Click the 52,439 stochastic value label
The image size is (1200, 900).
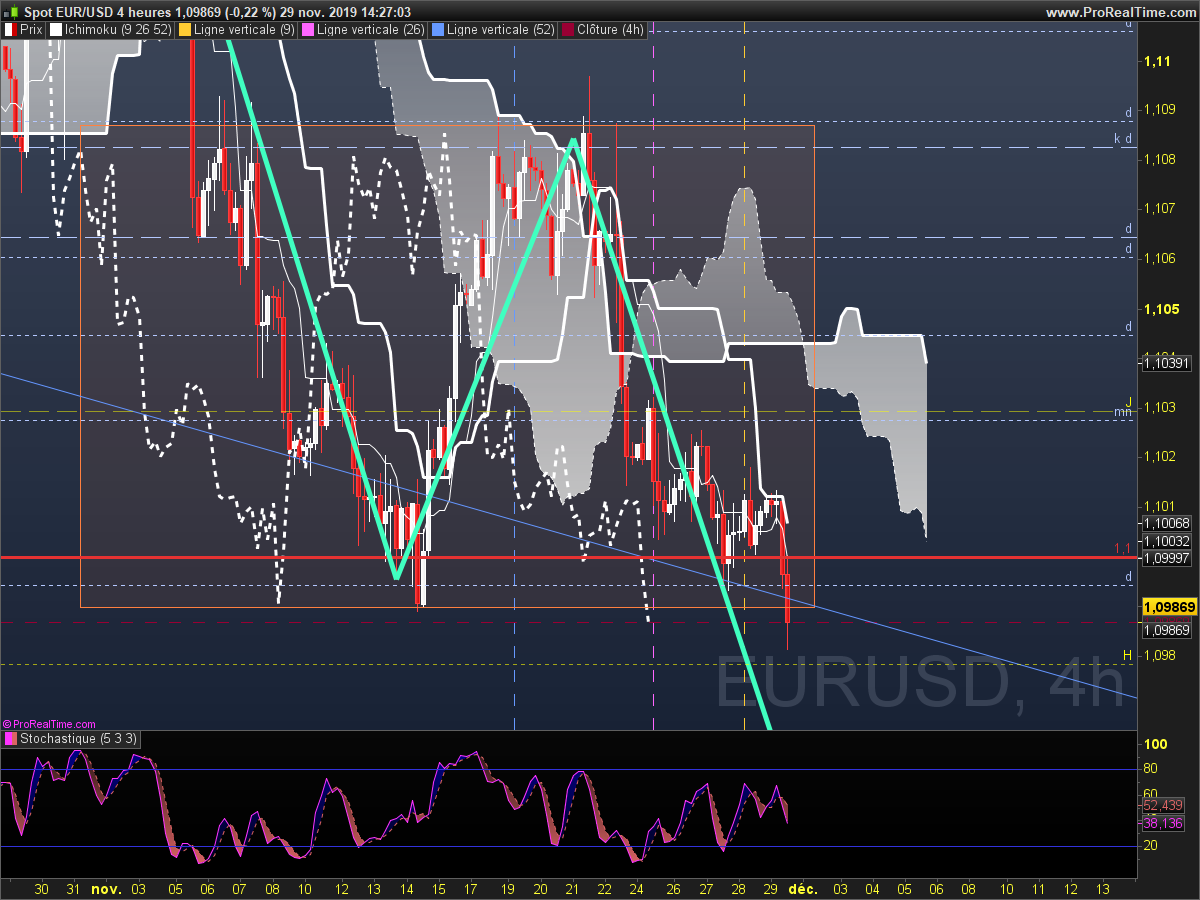[x=1163, y=805]
